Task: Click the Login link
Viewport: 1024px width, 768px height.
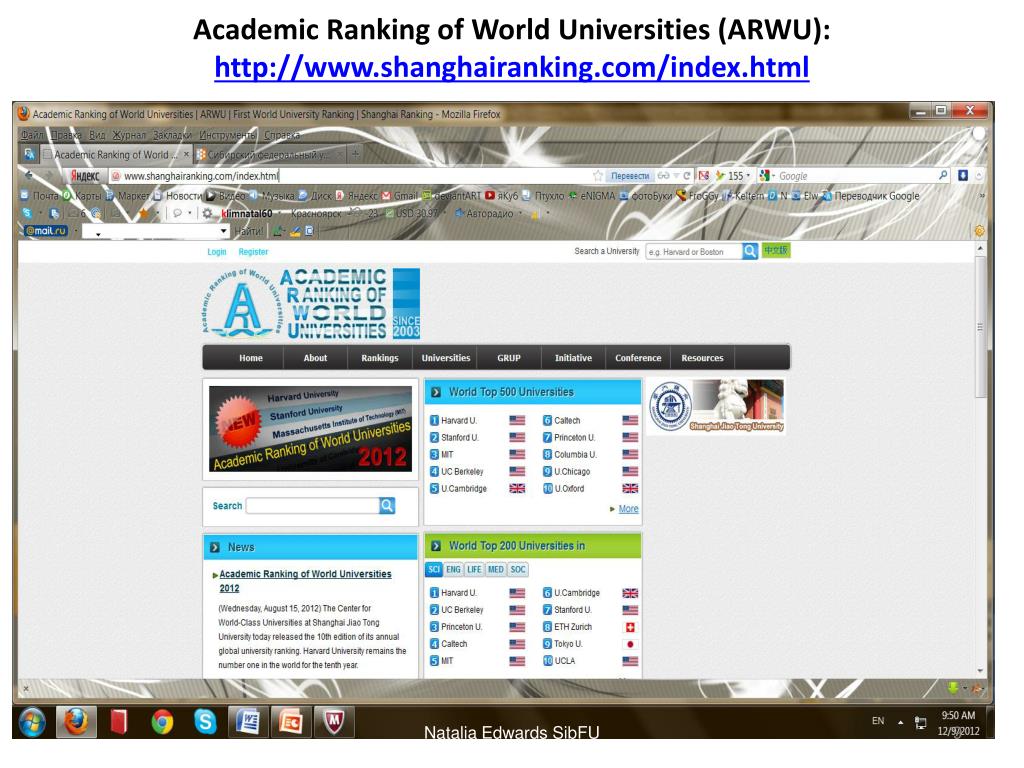Action: 217,251
